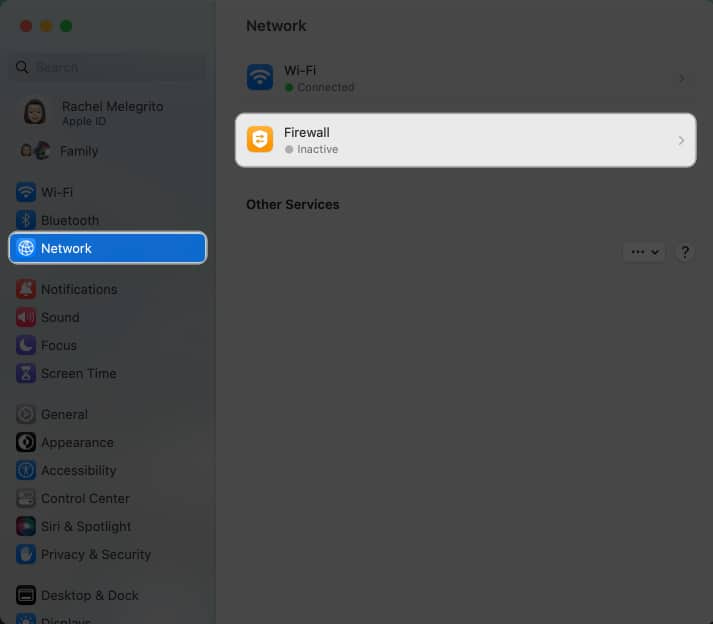Viewport: 713px width, 624px height.
Task: Click the Notifications sidebar icon
Action: point(26,289)
